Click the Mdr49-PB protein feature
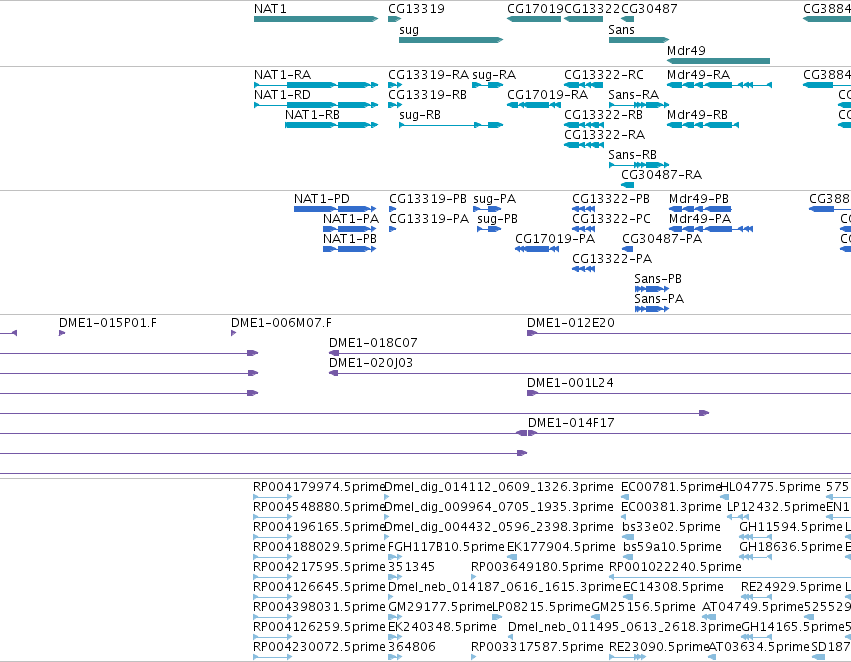Viewport: 851px width, 662px height. pyautogui.click(x=700, y=209)
